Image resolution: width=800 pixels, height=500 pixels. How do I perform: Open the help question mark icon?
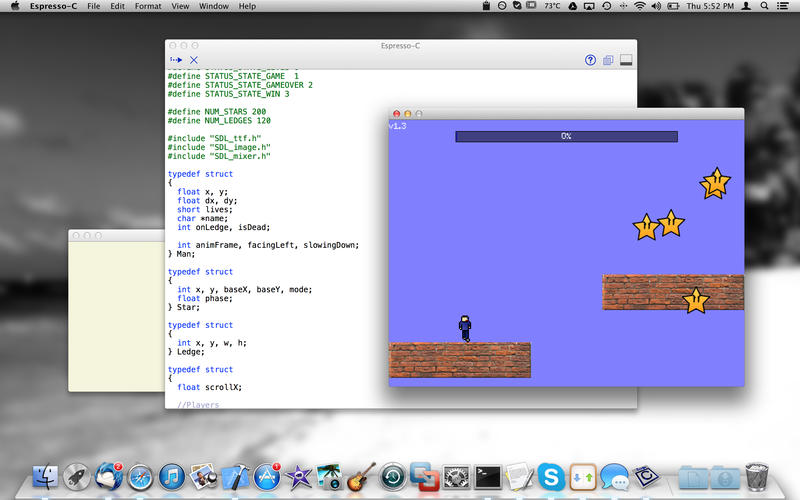590,61
